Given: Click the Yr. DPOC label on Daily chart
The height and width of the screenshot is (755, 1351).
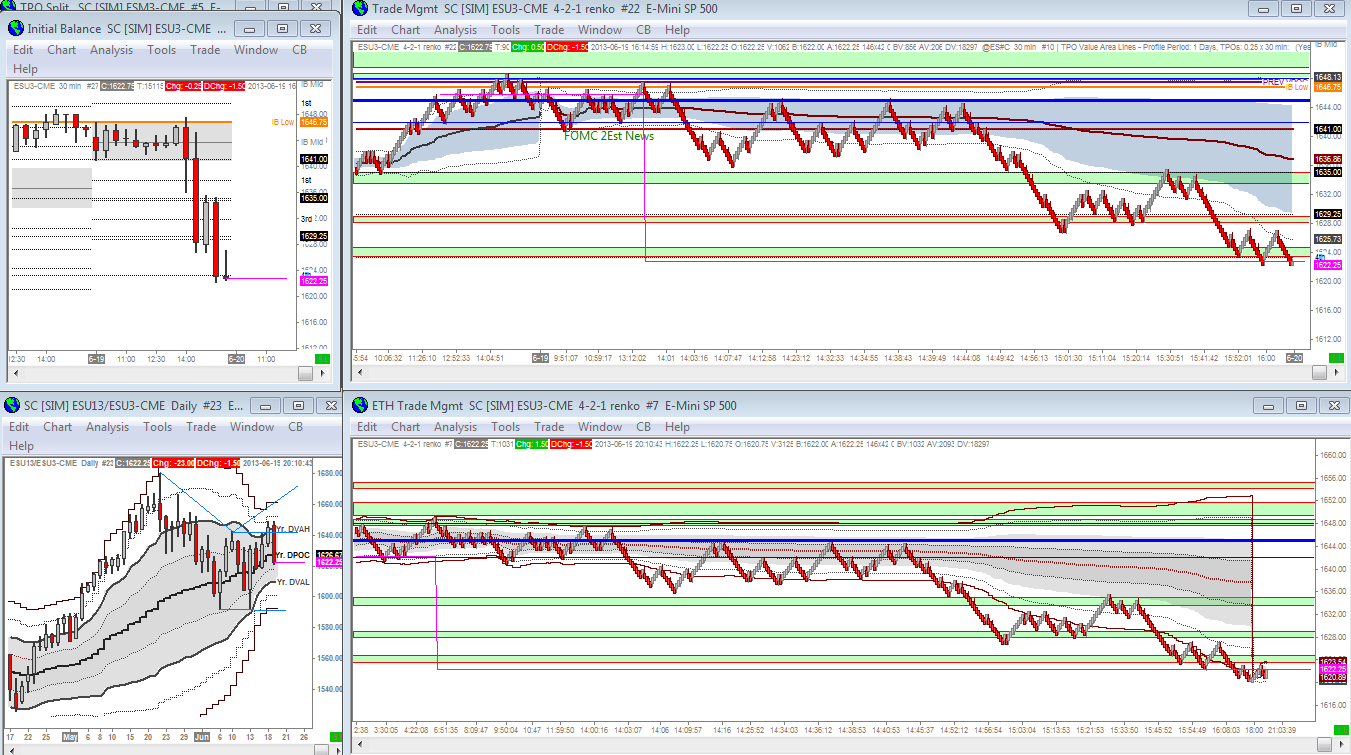Looking at the screenshot, I should click(x=293, y=555).
